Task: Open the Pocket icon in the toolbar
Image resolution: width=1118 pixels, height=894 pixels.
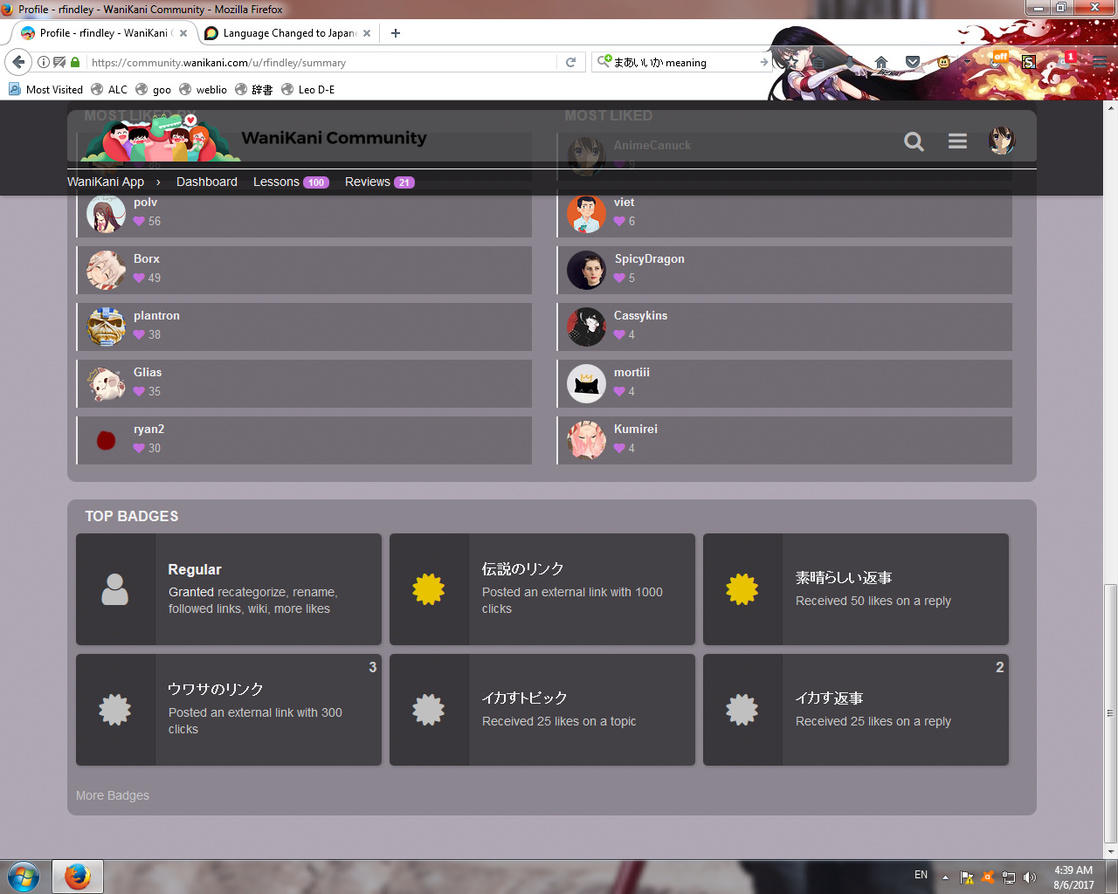Action: (913, 62)
